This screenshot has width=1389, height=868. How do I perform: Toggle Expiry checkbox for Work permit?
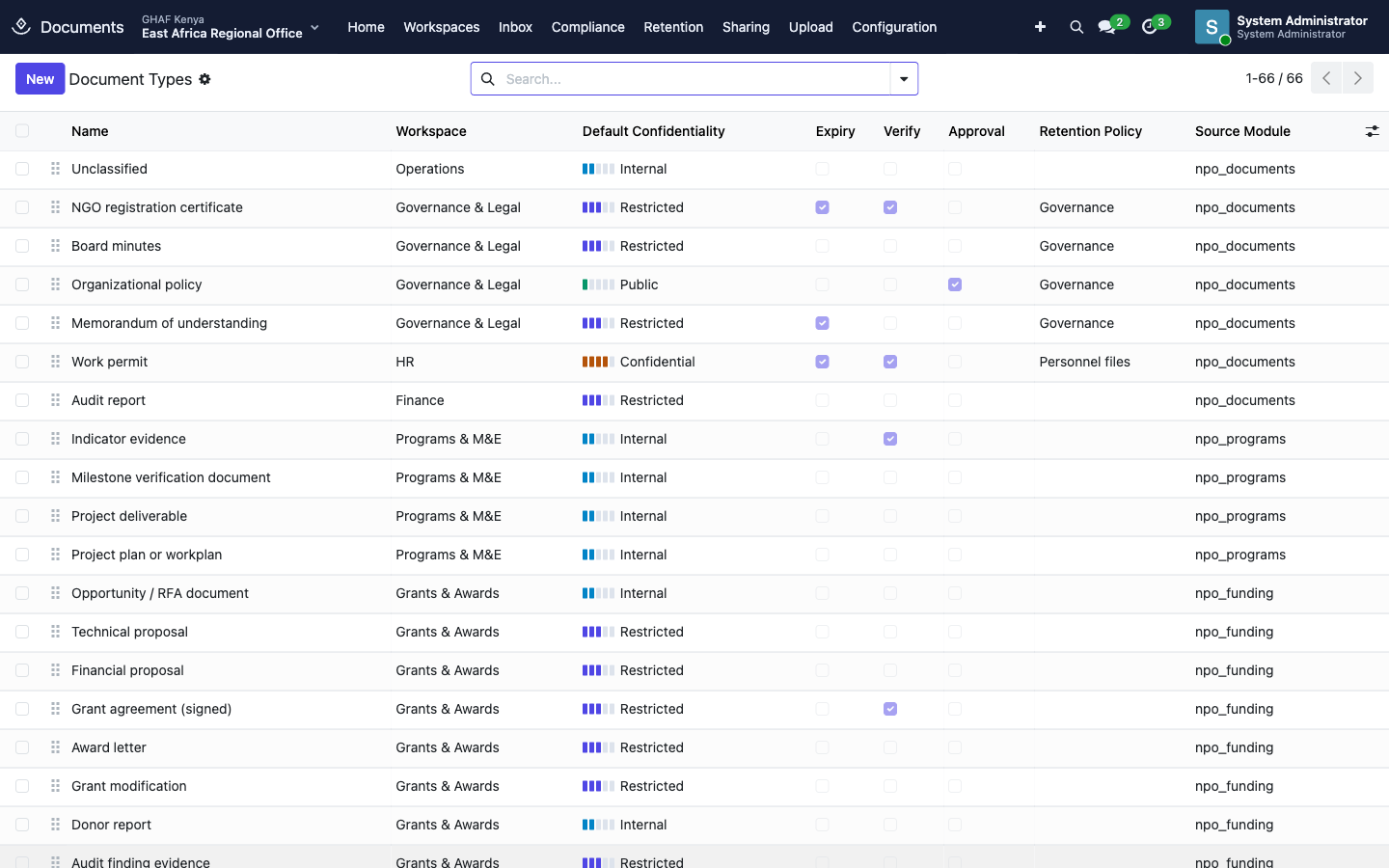pyautogui.click(x=822, y=362)
